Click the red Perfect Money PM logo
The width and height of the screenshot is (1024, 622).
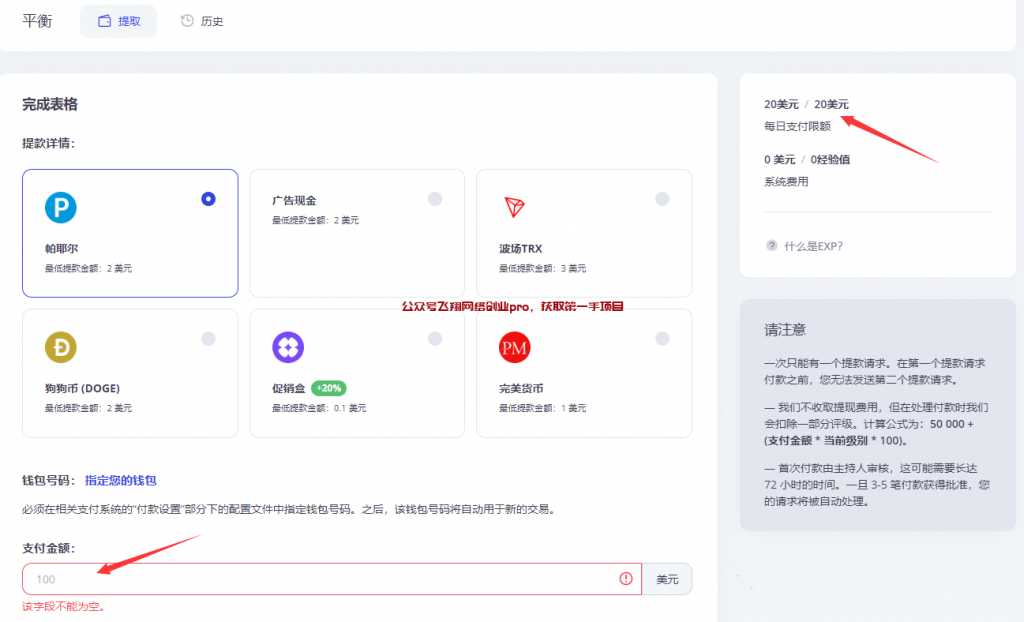(x=514, y=347)
